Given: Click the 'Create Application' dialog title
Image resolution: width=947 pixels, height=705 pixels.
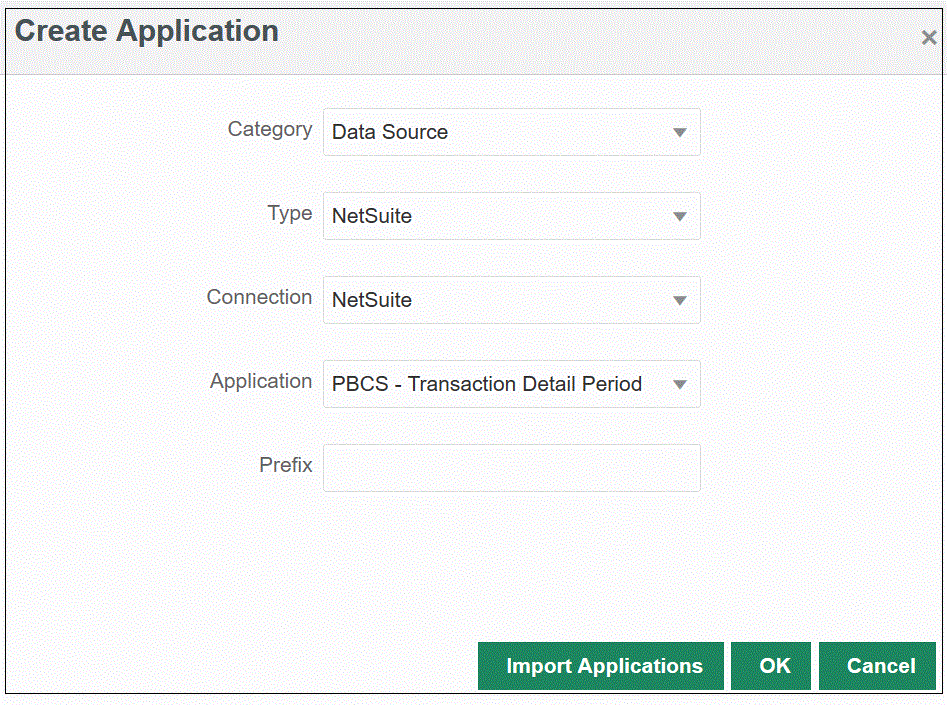Looking at the screenshot, I should (x=147, y=31).
